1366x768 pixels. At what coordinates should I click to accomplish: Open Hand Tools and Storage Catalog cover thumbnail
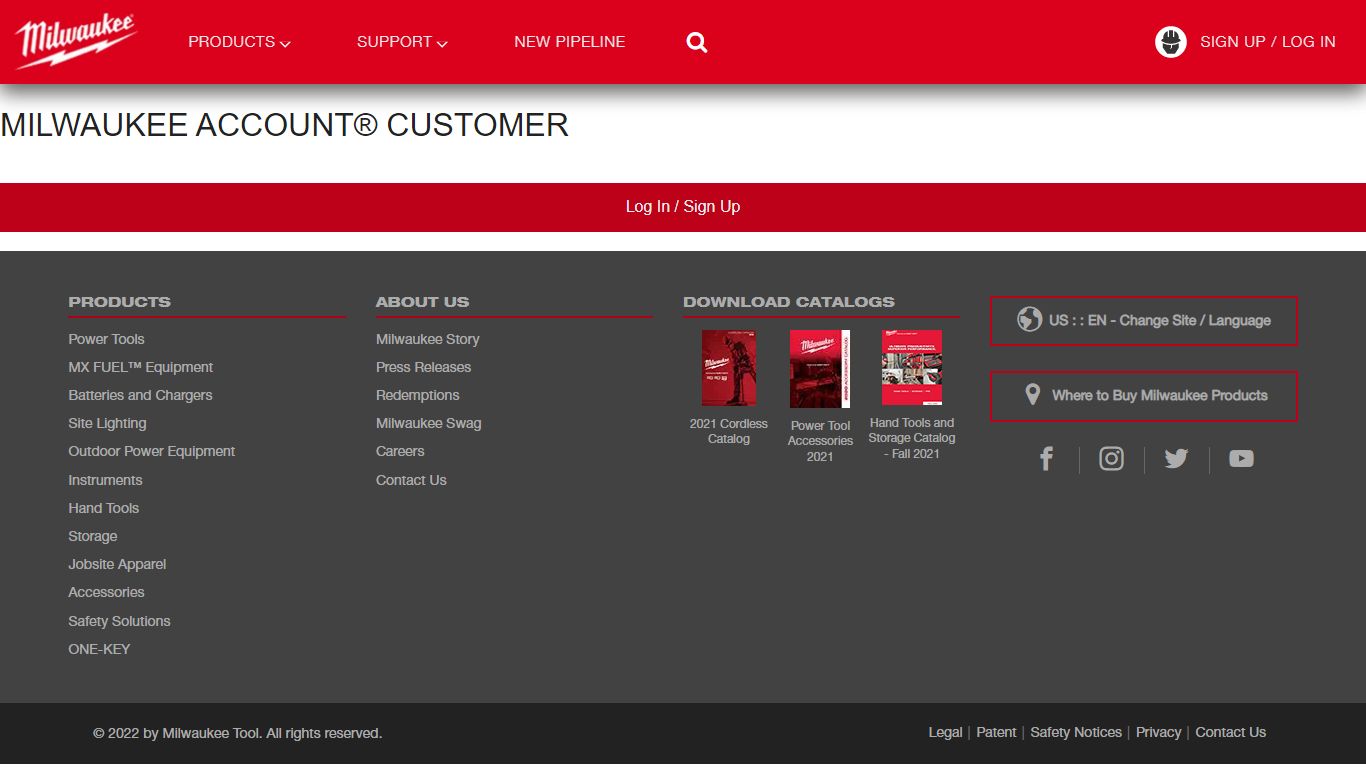point(912,368)
